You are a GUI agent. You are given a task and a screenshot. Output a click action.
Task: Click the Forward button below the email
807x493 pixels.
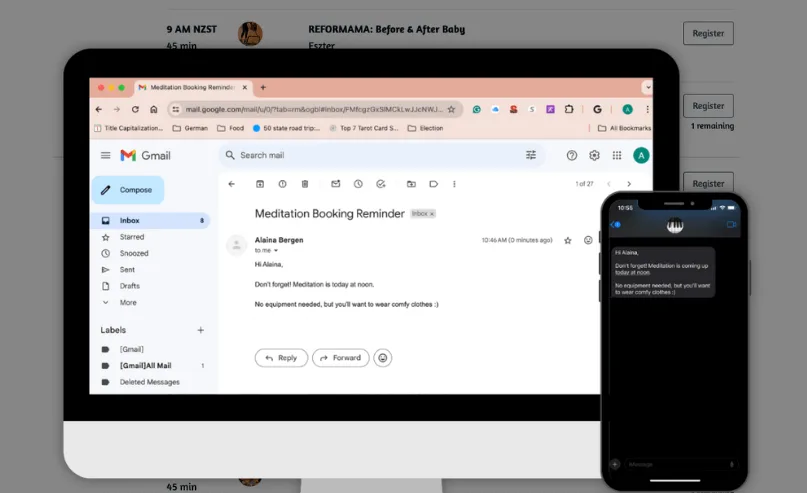[x=340, y=357]
